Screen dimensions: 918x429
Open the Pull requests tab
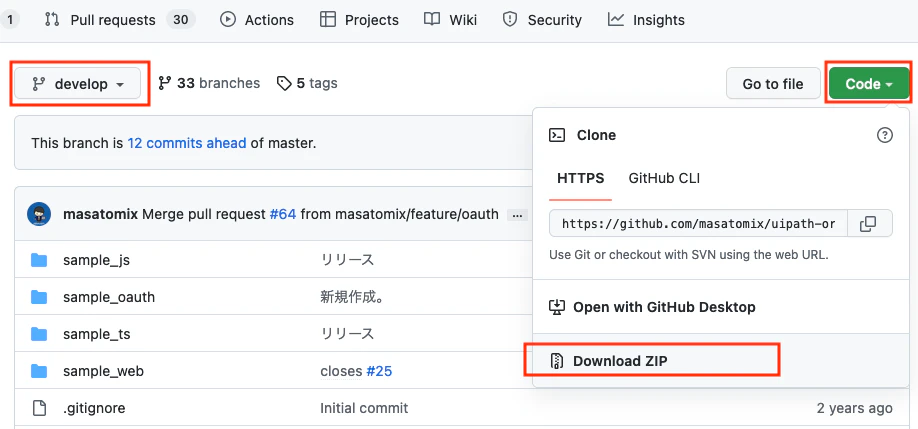(x=119, y=20)
